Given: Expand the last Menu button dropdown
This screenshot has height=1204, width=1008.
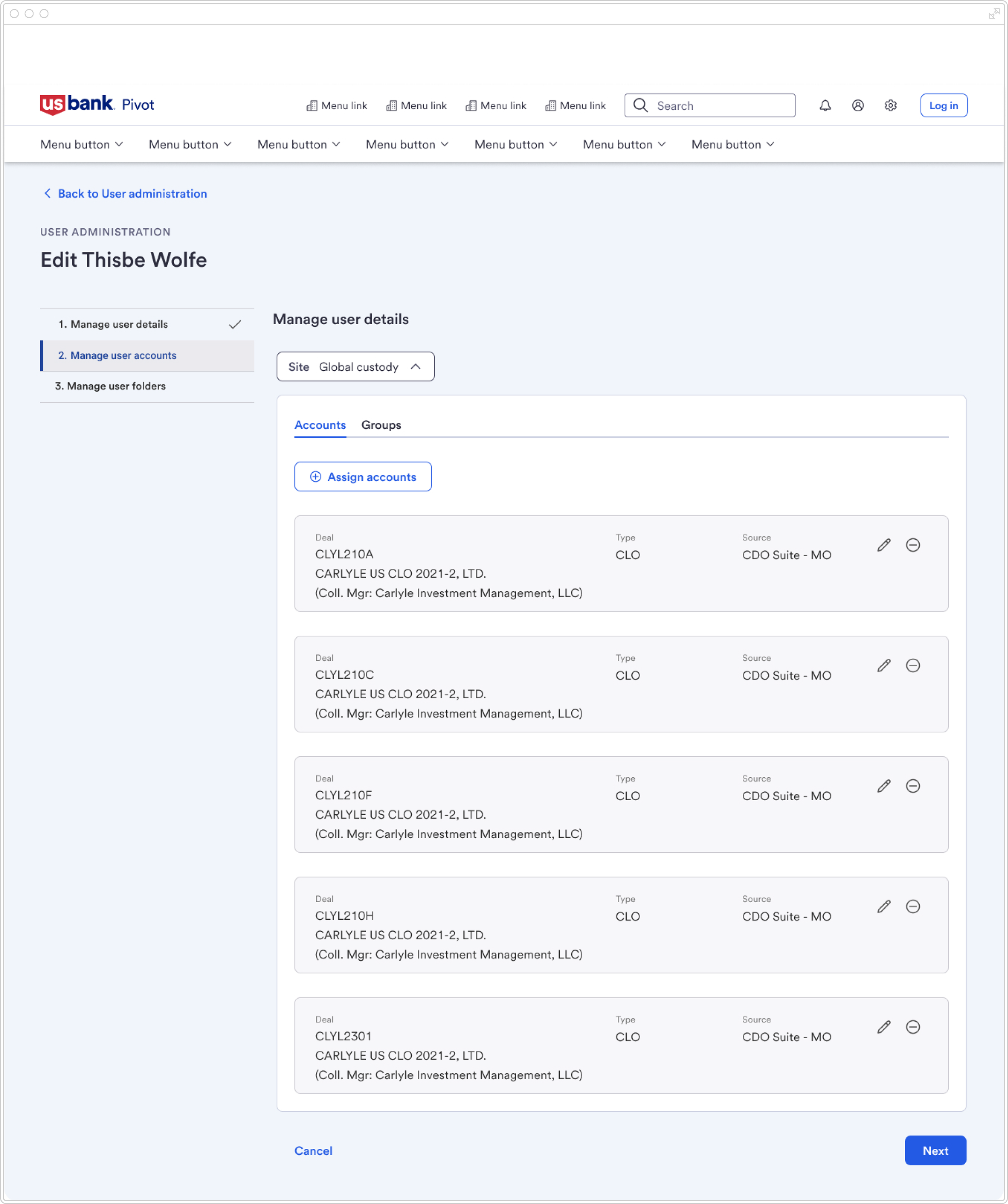Looking at the screenshot, I should pos(732,144).
